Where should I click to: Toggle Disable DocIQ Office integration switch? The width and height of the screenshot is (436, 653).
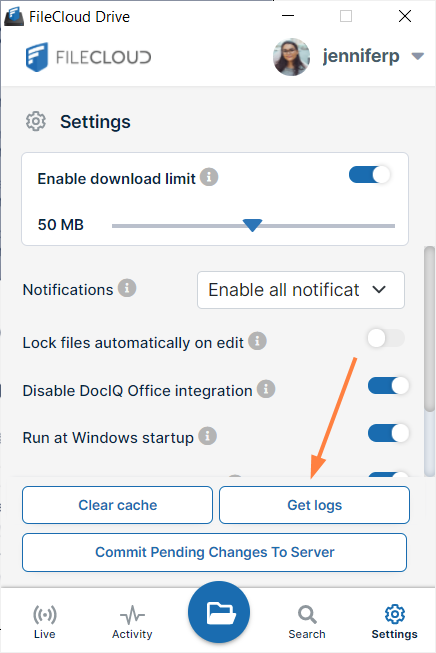[389, 386]
